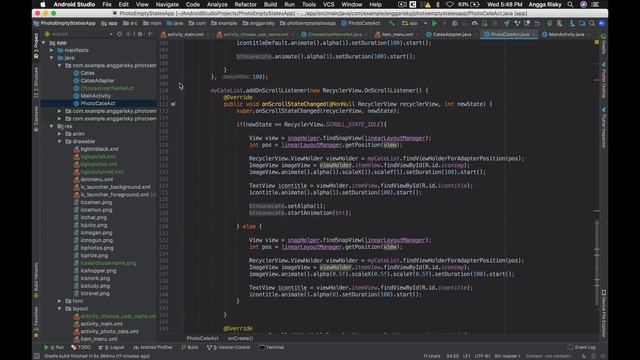Collapse the layout folder
The width and height of the screenshot is (640, 360).
[x=59, y=309]
